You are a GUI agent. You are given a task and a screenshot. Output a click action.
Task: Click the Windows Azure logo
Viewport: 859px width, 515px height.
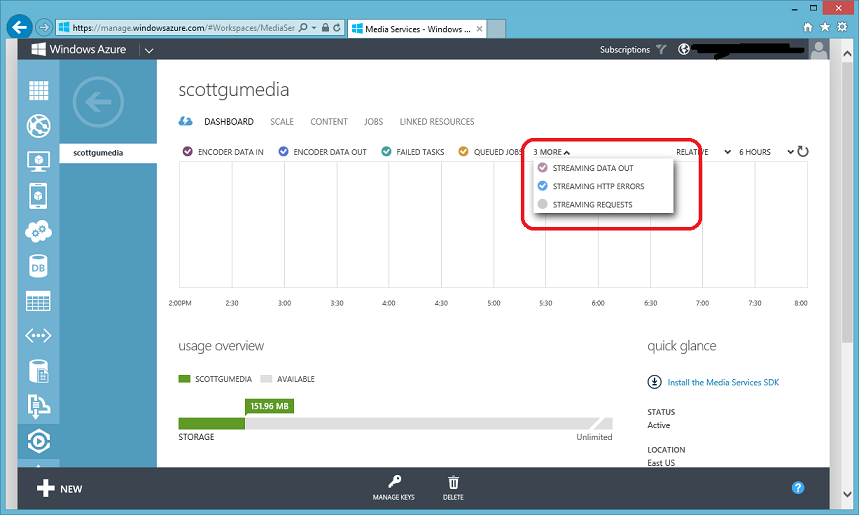79,49
